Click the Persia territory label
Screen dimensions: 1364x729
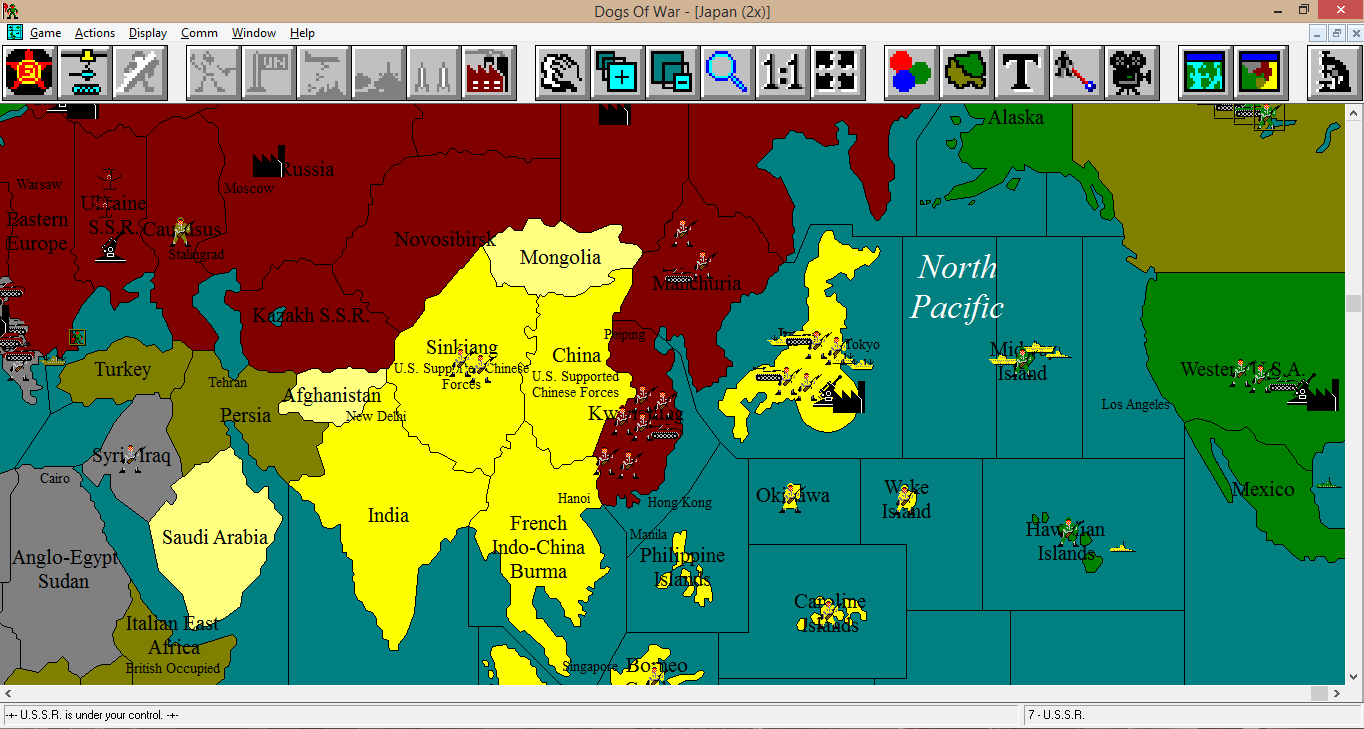245,415
